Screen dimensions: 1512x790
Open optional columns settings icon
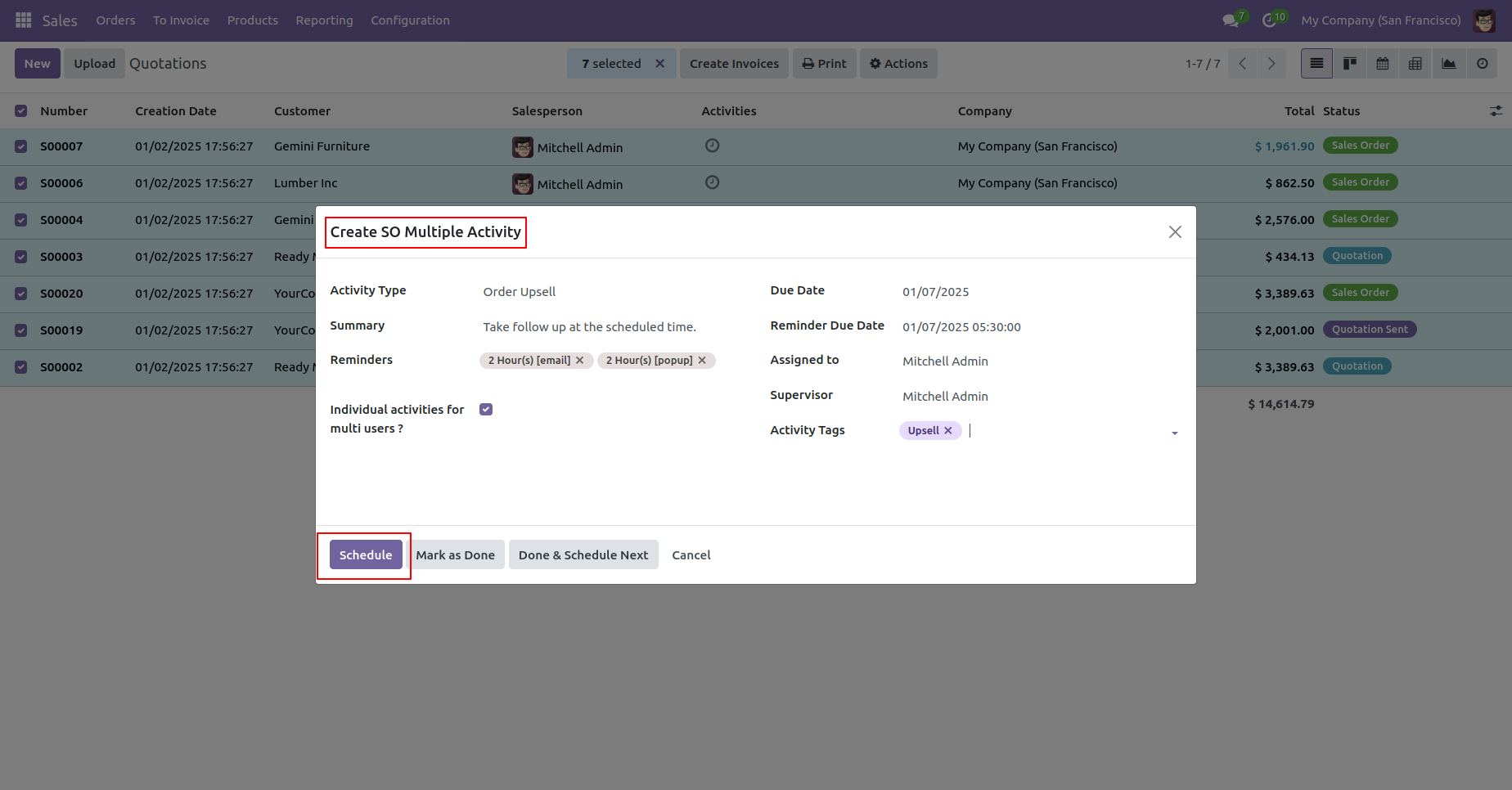pos(1496,111)
